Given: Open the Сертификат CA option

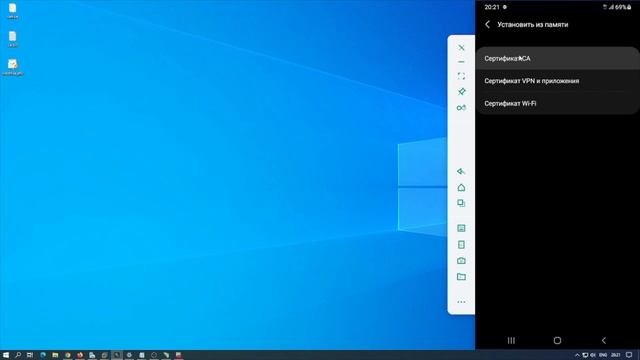Looking at the screenshot, I should click(558, 58).
